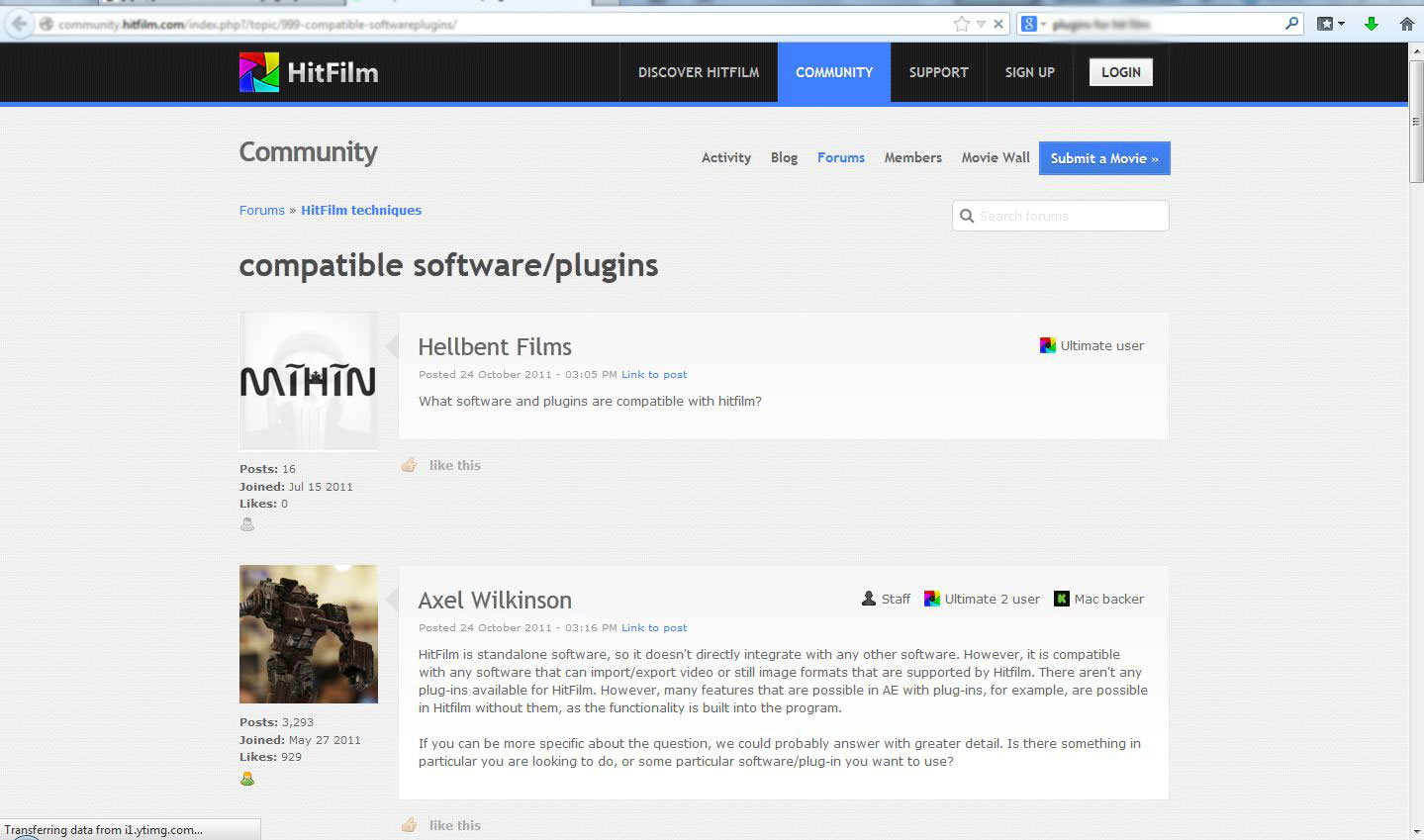Click the thumbs-up icon under Axel Wilkinson post
This screenshot has width=1424, height=840.
[410, 825]
